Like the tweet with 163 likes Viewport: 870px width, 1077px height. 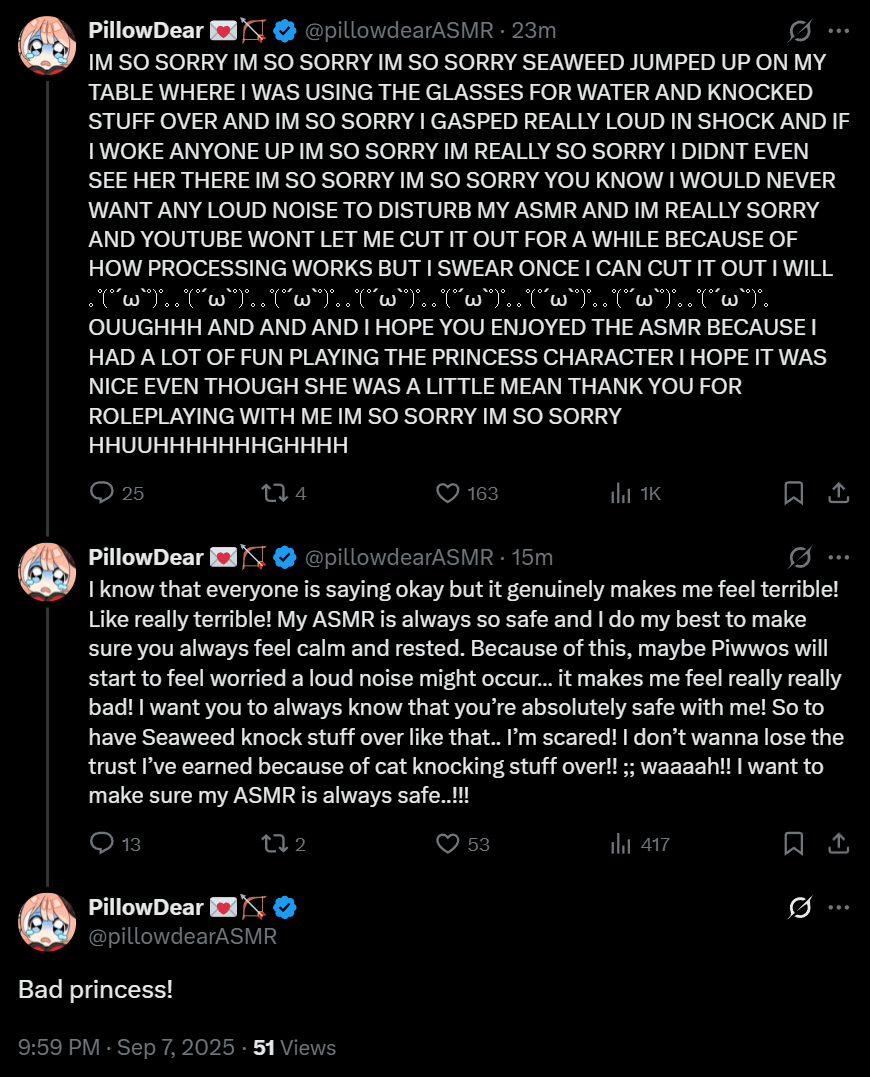point(448,493)
